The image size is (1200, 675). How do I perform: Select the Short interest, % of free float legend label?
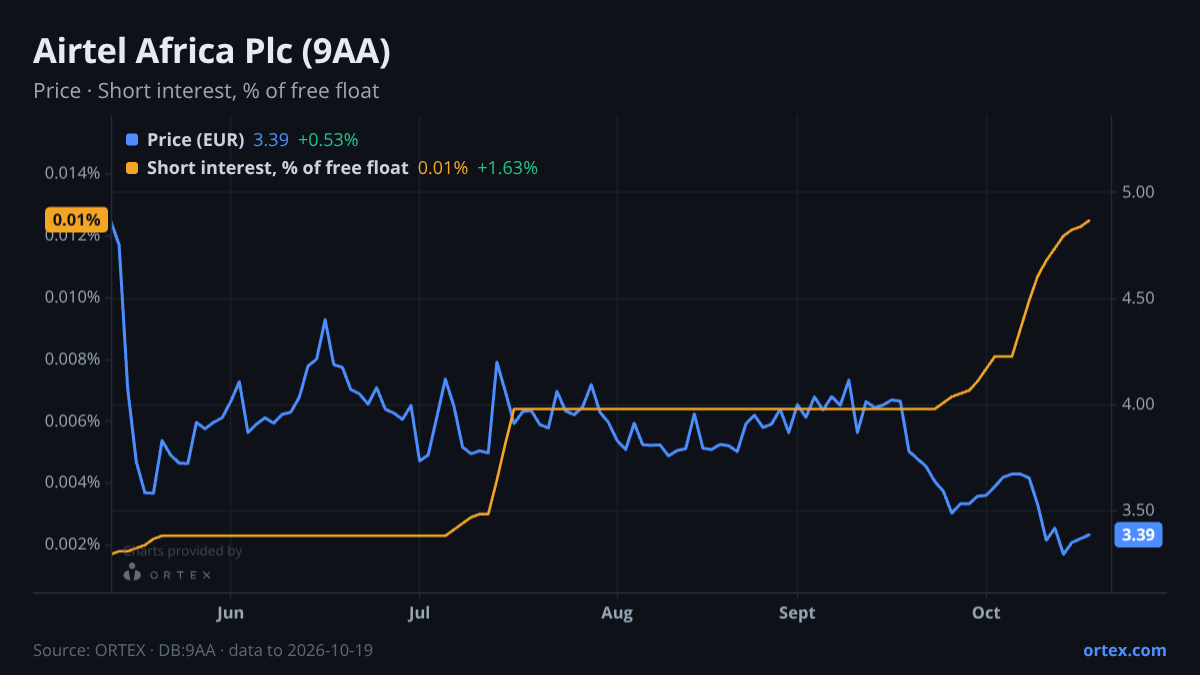[277, 168]
